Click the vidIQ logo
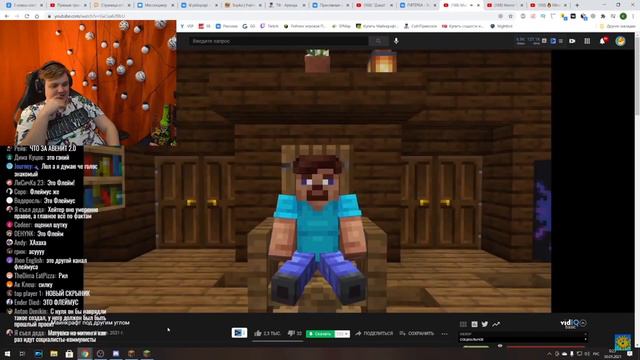Viewport: 640px width, 360px height. tap(570, 323)
